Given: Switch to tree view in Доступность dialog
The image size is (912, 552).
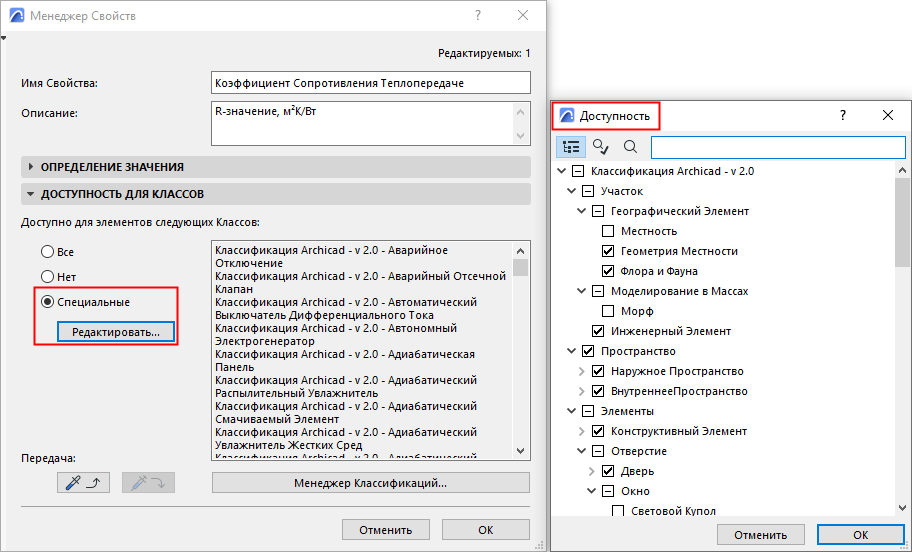Looking at the screenshot, I should coord(571,147).
